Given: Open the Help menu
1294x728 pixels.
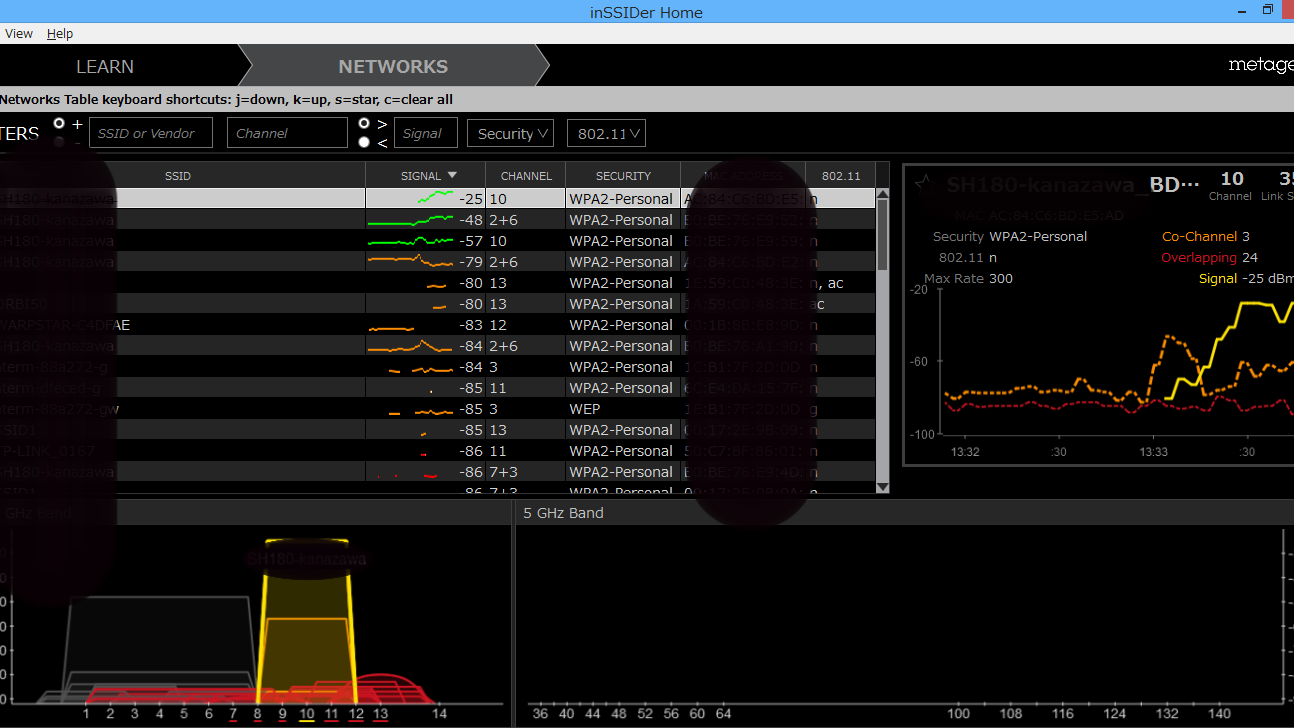Looking at the screenshot, I should click(60, 33).
